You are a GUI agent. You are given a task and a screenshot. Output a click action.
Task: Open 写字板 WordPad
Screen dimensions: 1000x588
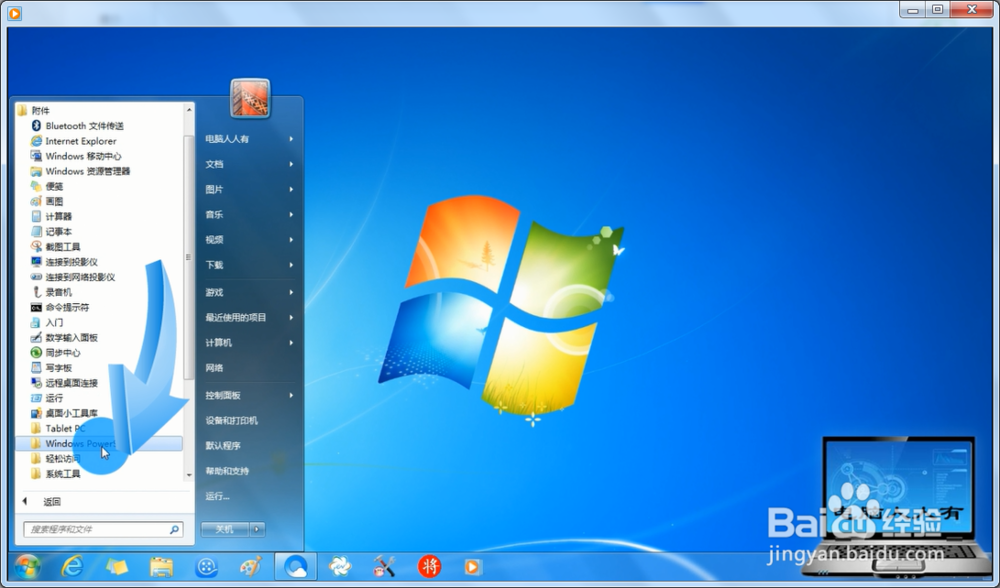click(x=51, y=368)
